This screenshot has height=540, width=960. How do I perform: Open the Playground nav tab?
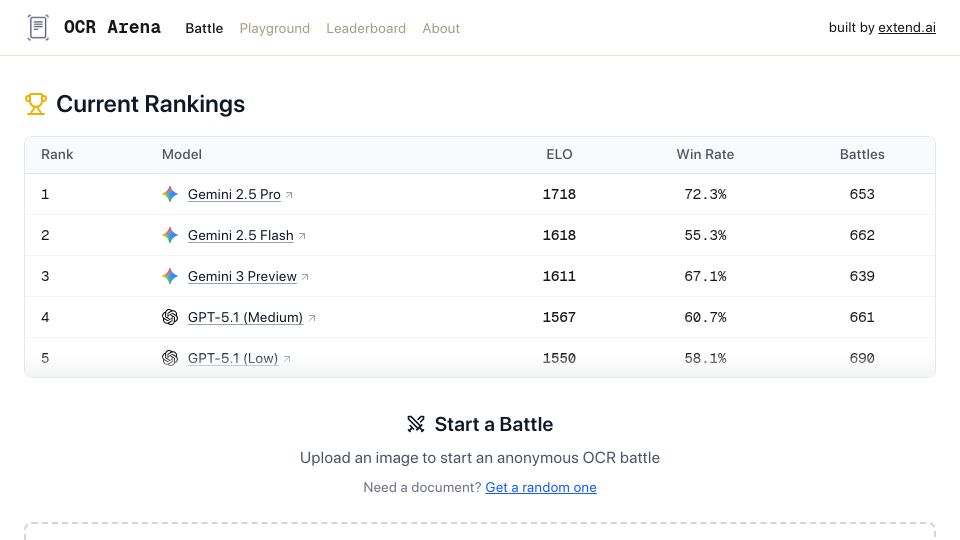point(274,28)
